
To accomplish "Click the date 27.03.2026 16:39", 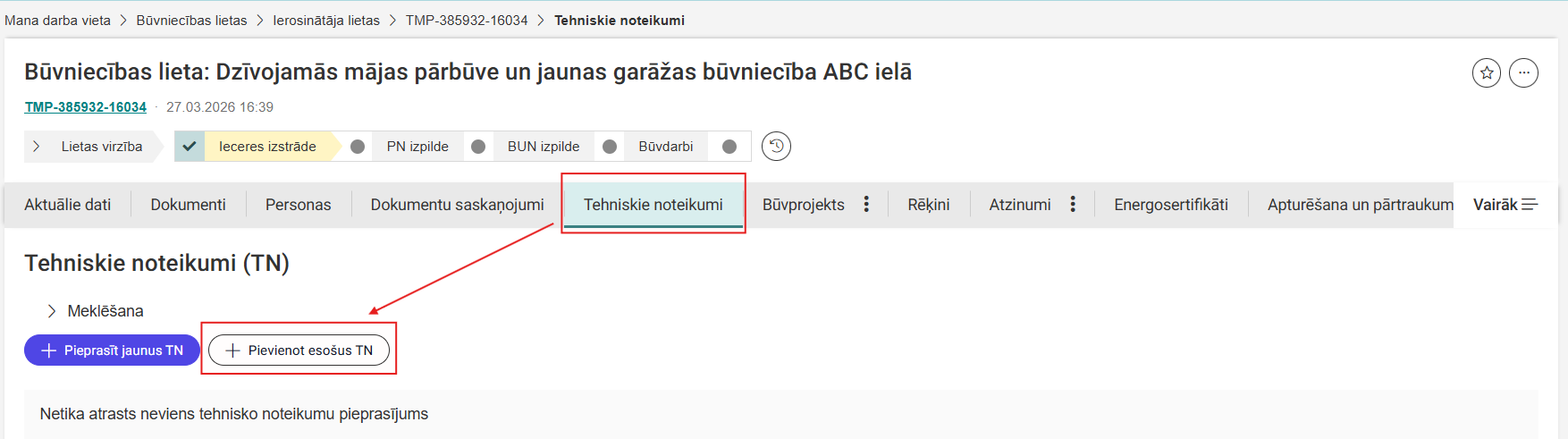I will [220, 106].
